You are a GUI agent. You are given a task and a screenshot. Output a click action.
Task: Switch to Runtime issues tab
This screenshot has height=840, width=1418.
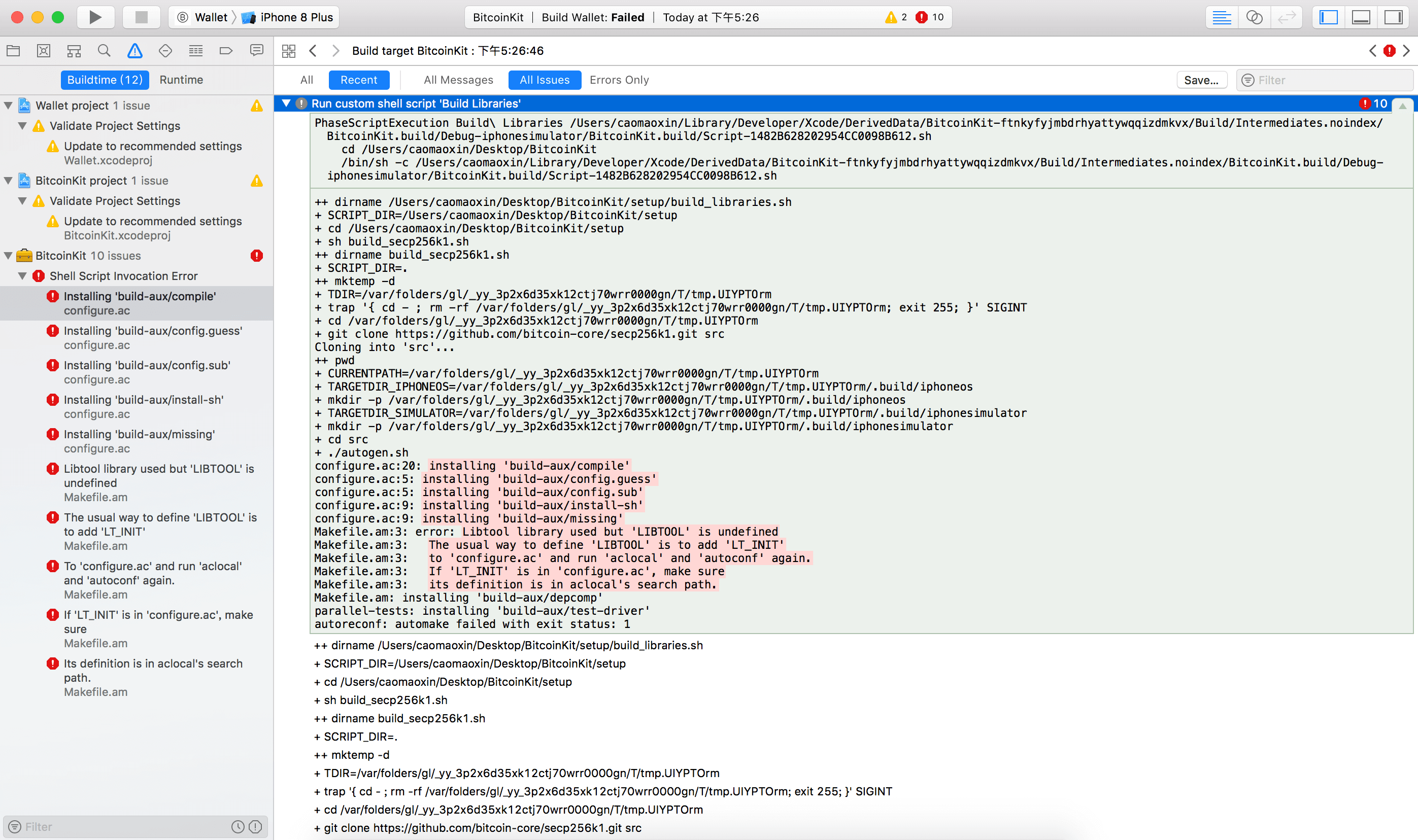coord(181,80)
